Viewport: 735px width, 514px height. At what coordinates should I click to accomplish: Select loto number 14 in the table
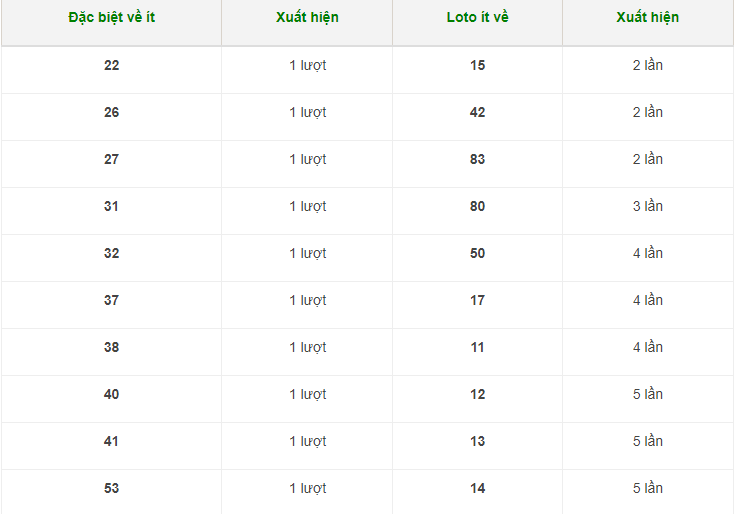click(477, 488)
